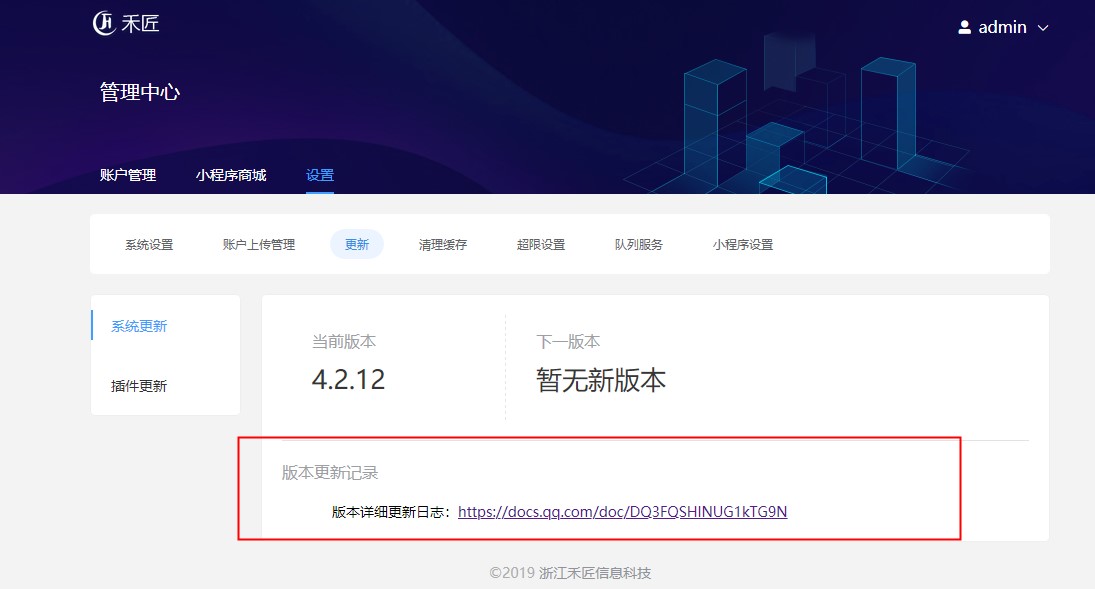Click the 禾匠 logo icon

click(x=105, y=23)
